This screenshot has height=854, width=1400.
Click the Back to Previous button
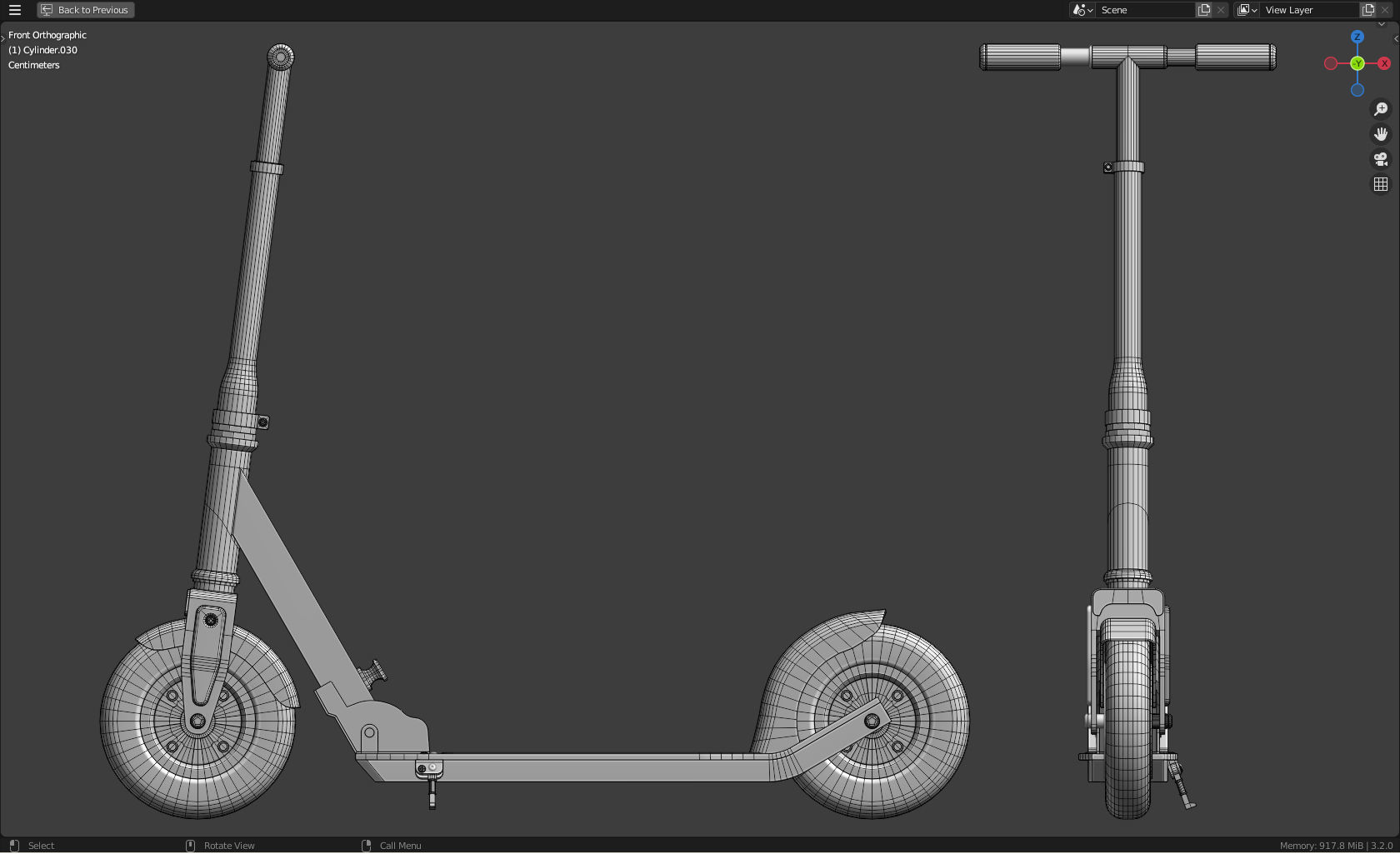[86, 10]
